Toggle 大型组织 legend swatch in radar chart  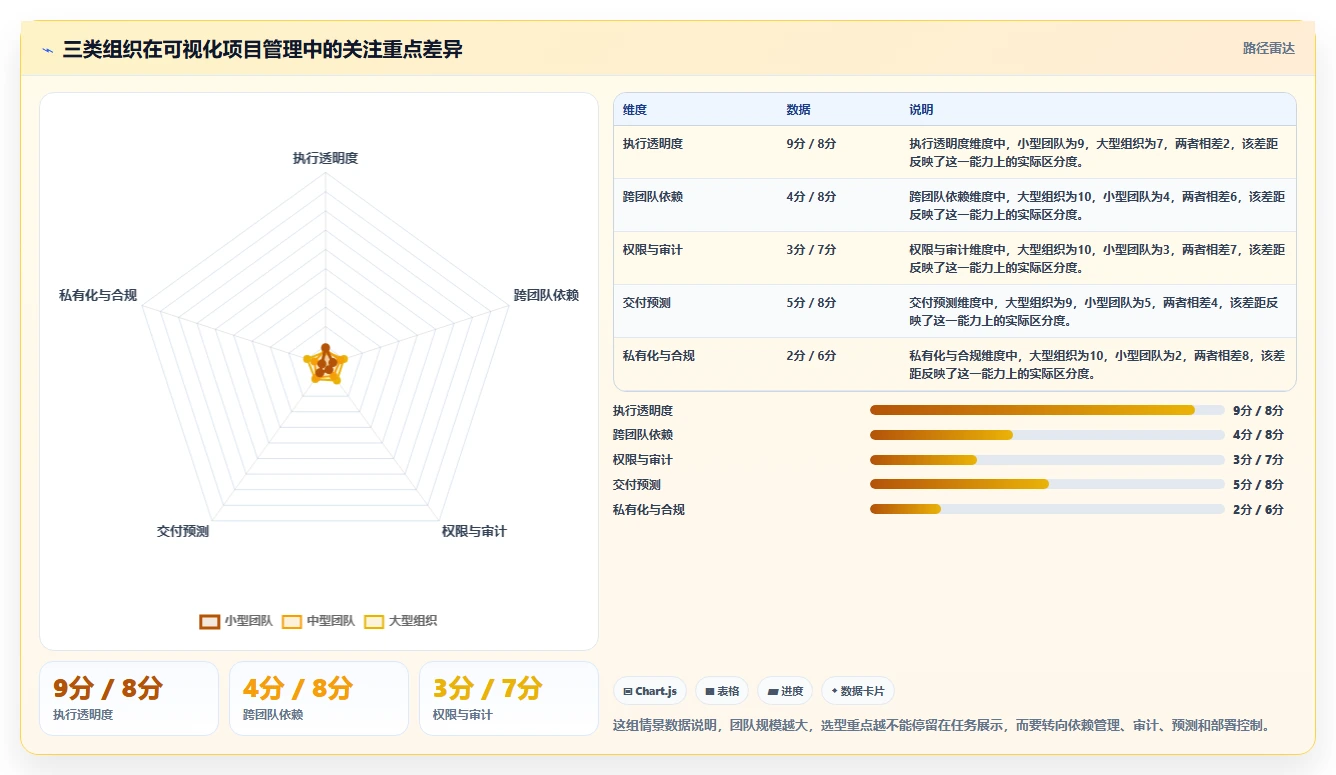(373, 621)
